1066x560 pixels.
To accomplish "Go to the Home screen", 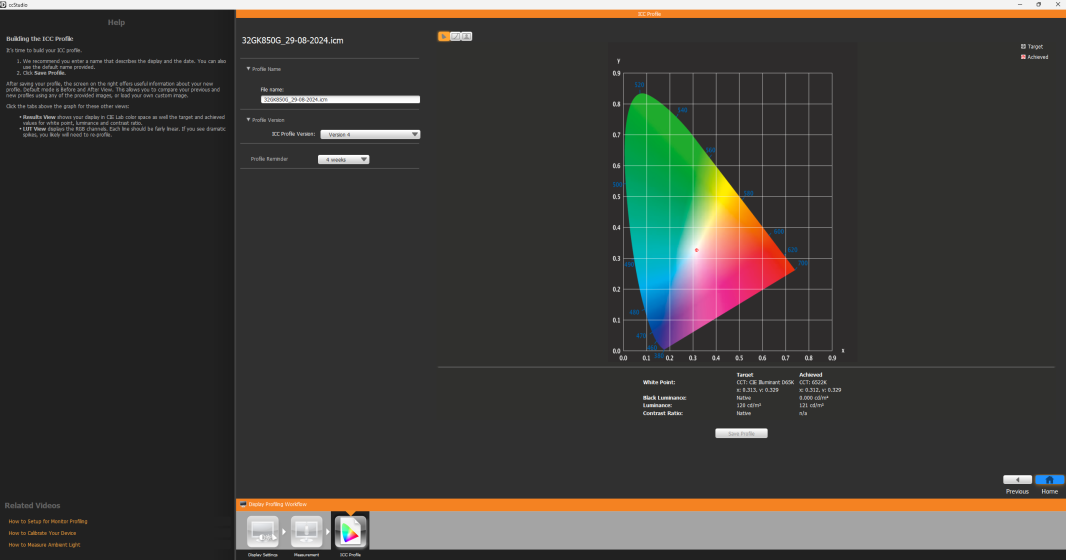I will pyautogui.click(x=1049, y=480).
